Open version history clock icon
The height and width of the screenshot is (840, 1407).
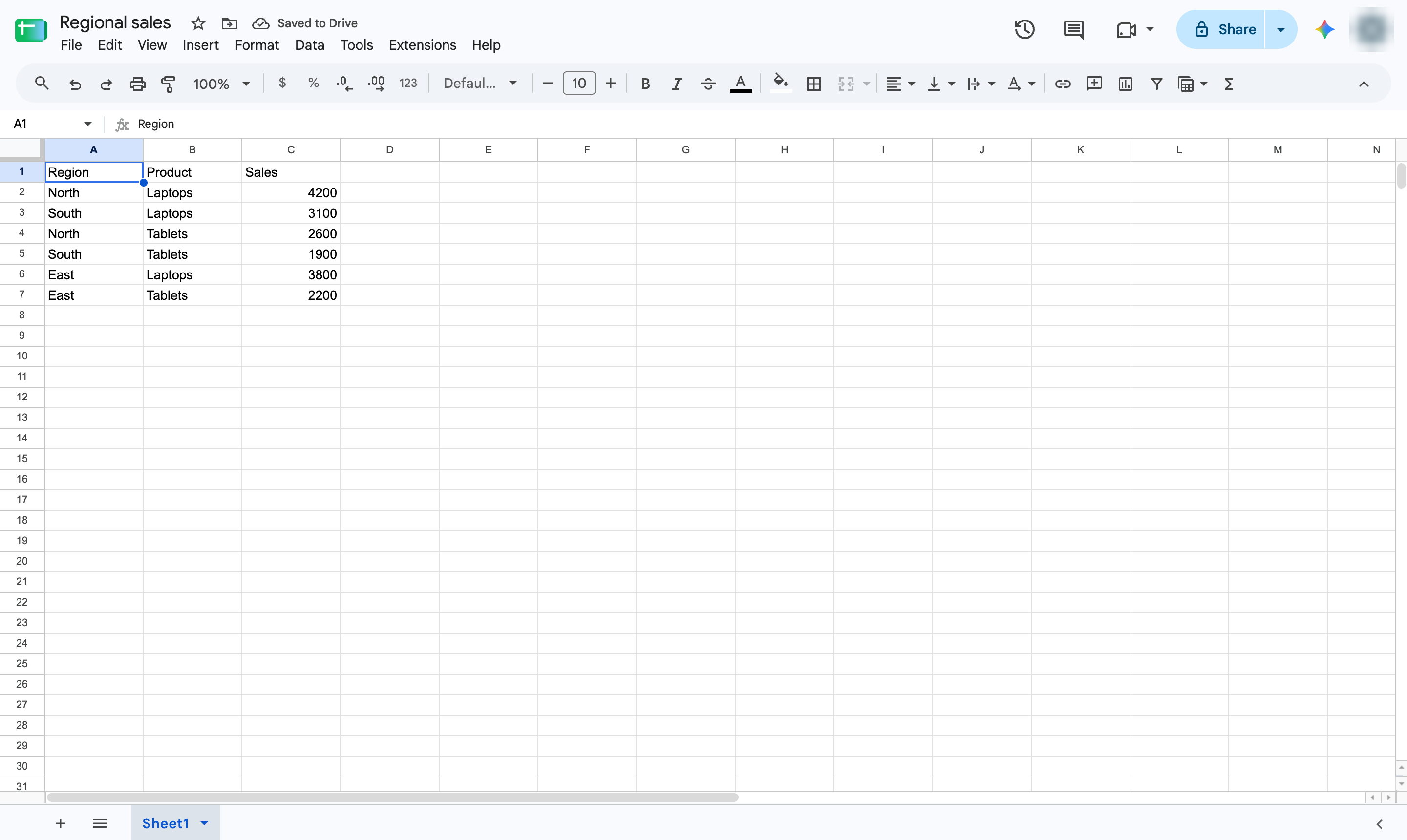(1025, 29)
